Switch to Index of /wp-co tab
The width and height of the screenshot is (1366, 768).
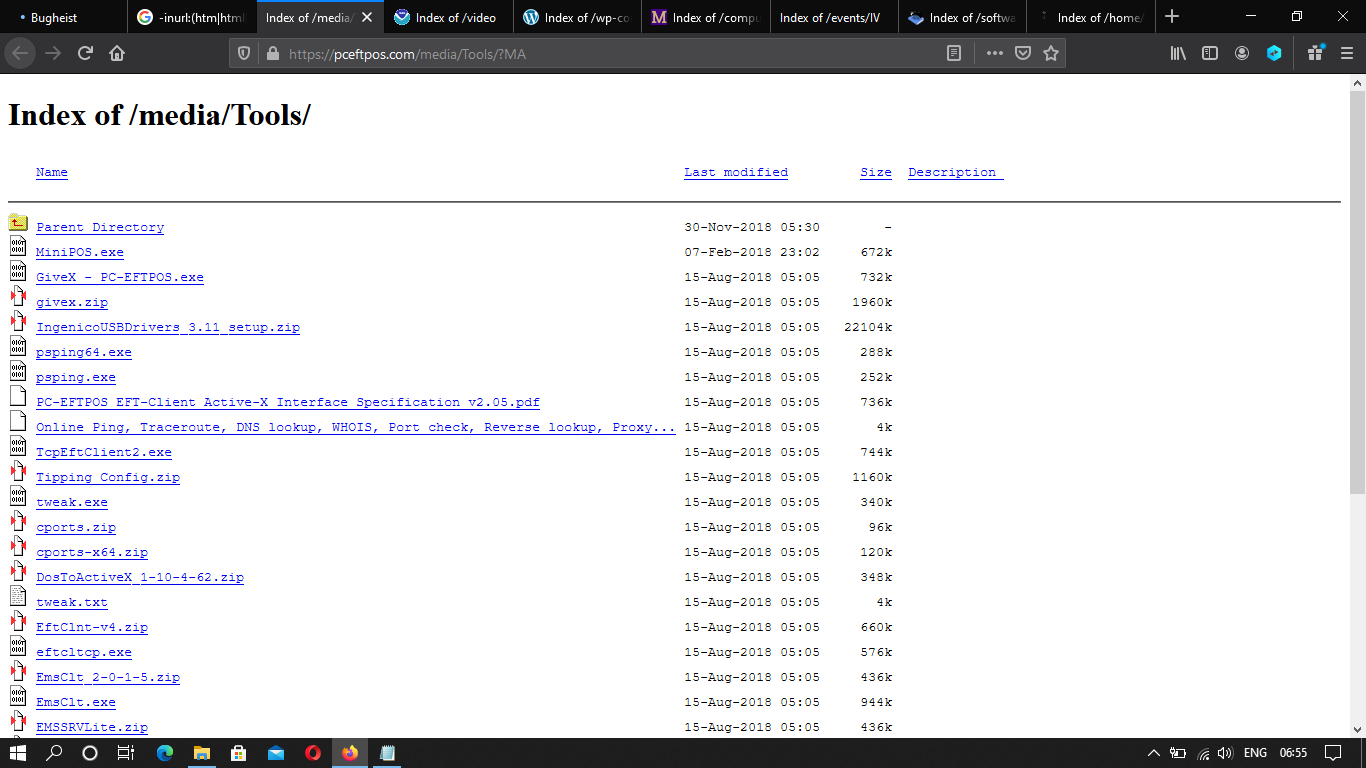pyautogui.click(x=577, y=17)
